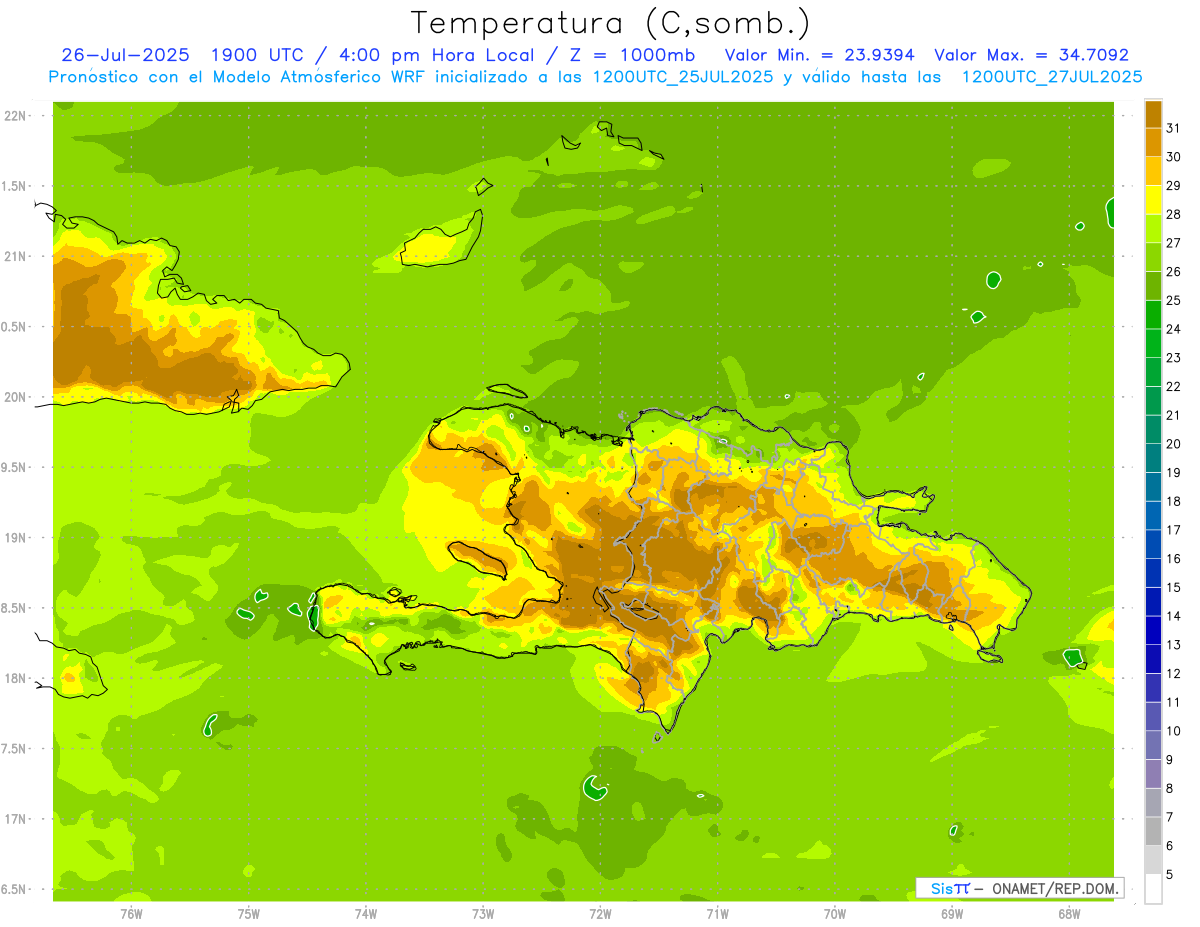Click the "68W" longitude axis label
Viewport: 1200px width, 927px height.
(1069, 913)
